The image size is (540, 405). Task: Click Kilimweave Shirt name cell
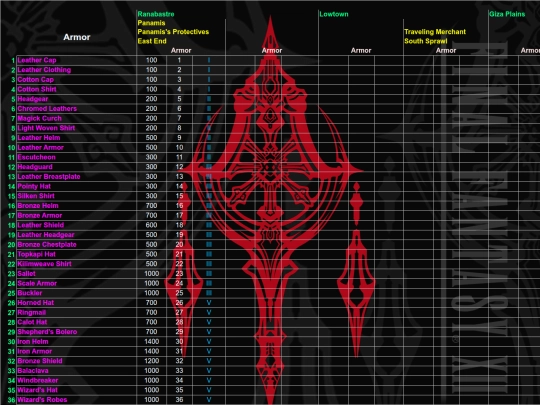point(44,264)
